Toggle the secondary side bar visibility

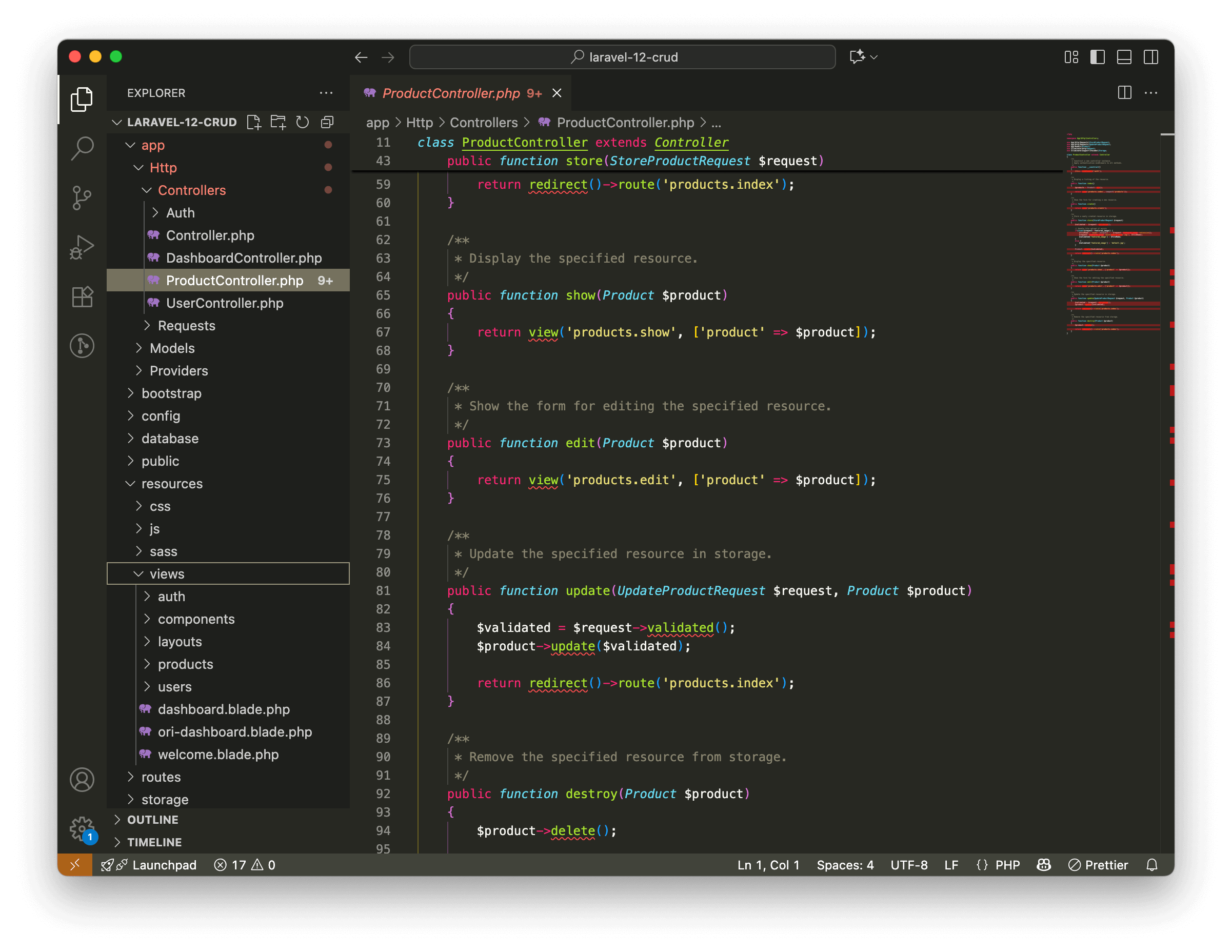pyautogui.click(x=1151, y=57)
